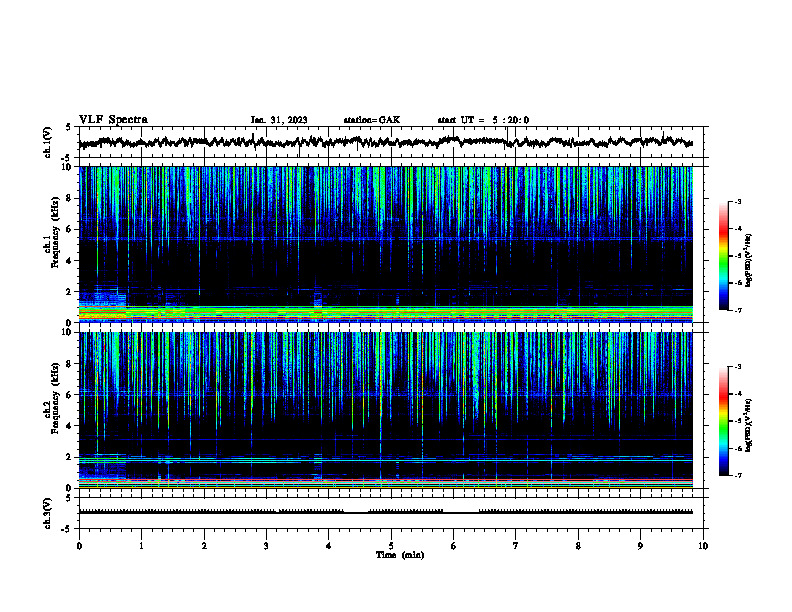Click the ch.2 frequency tick label "2"
Screen dimensions: 792x612
69,457
